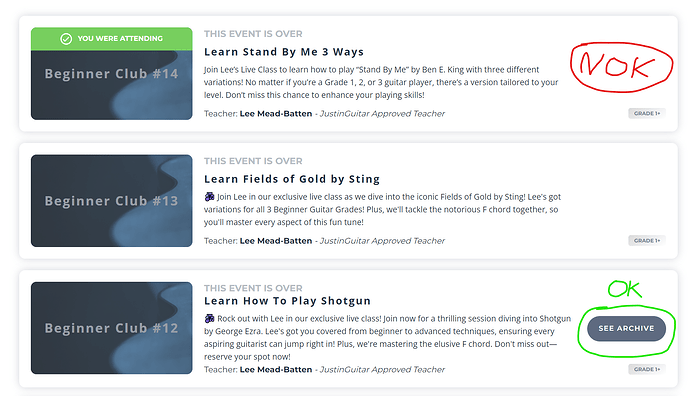Screen dimensions: 690x396
Task: Click teacher Lee Mead-Batten under Fields of Gold
Action: point(276,241)
